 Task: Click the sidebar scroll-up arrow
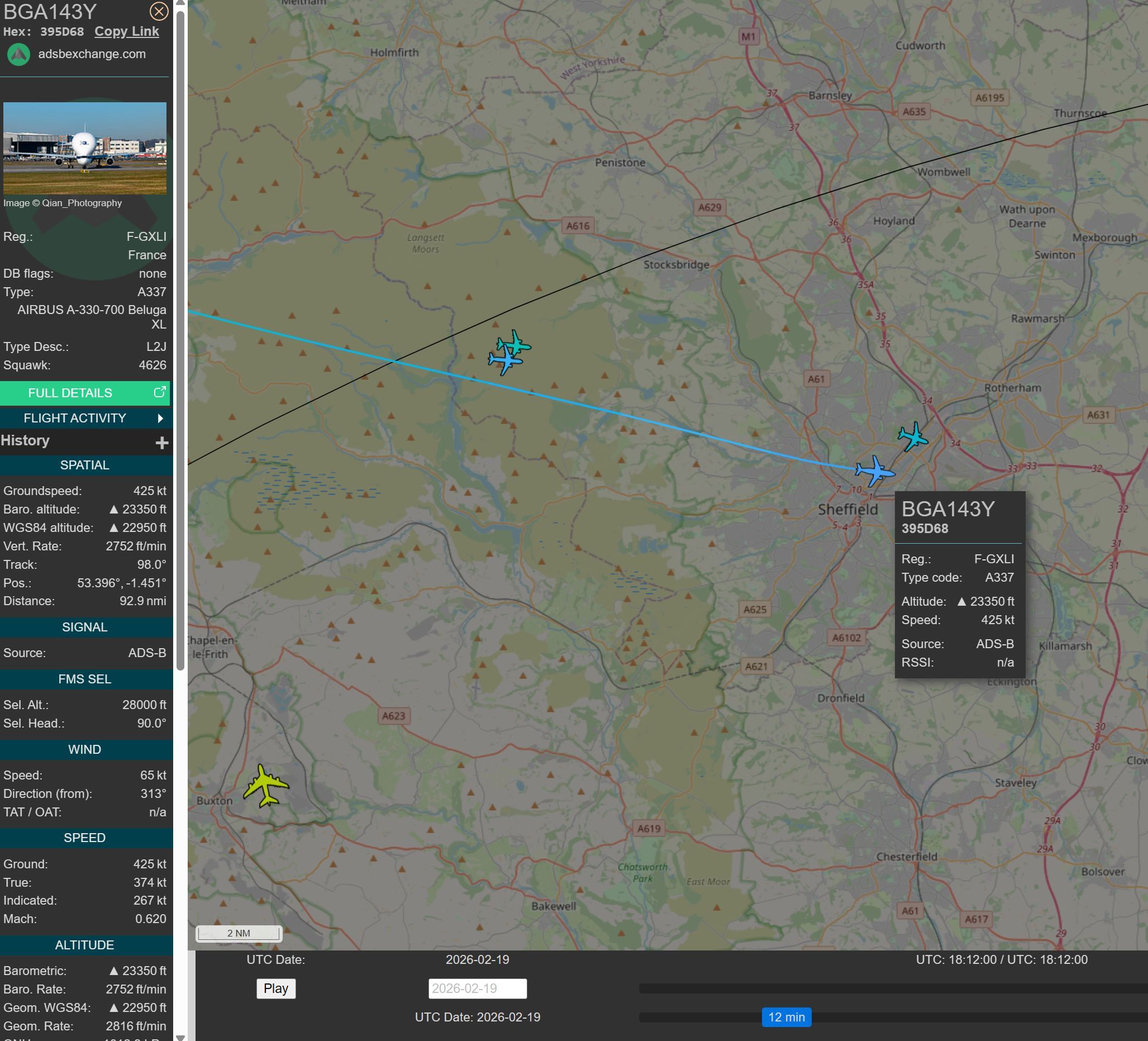[180, 3]
